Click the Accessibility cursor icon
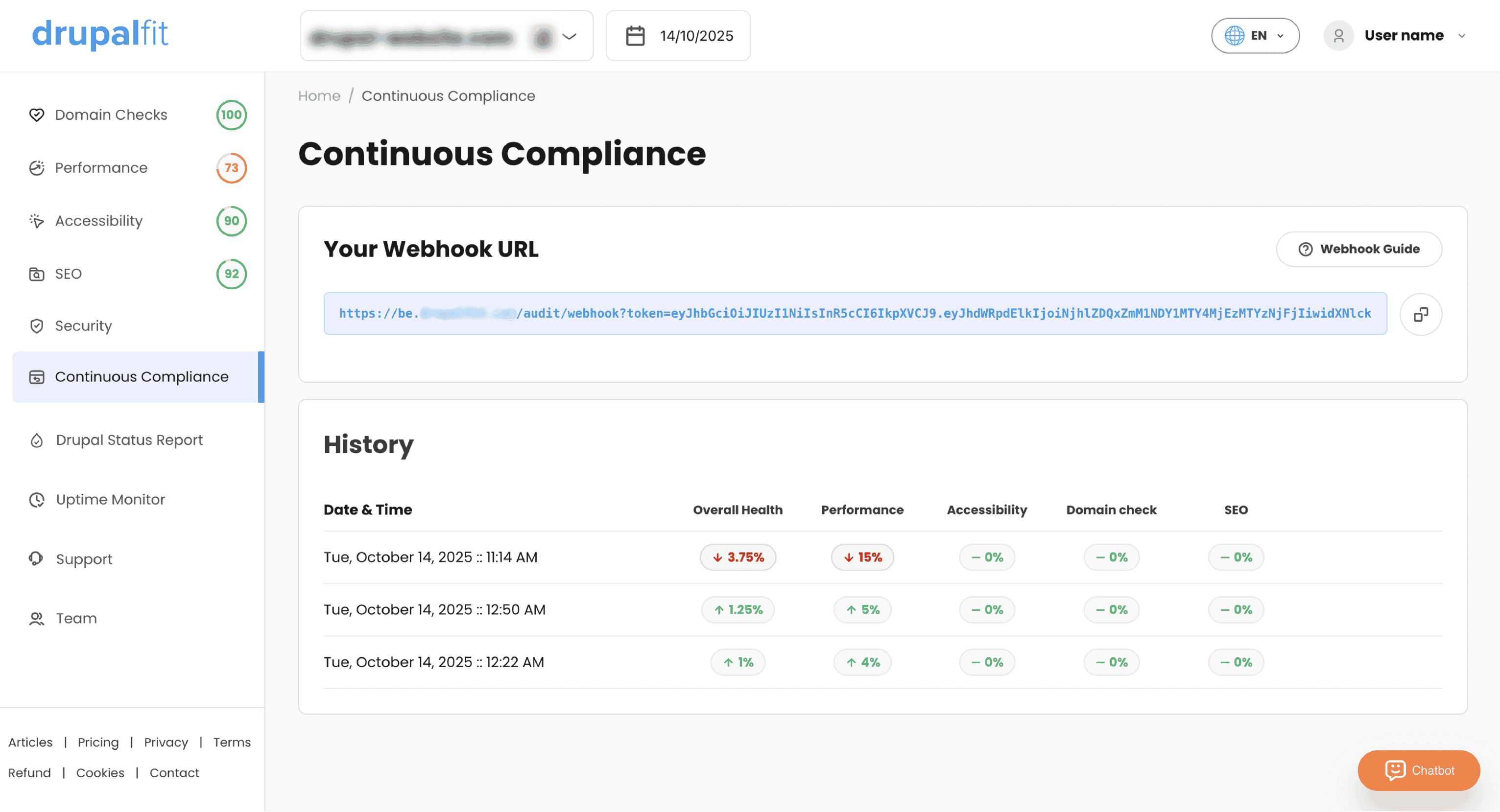The width and height of the screenshot is (1500, 812). (x=37, y=221)
